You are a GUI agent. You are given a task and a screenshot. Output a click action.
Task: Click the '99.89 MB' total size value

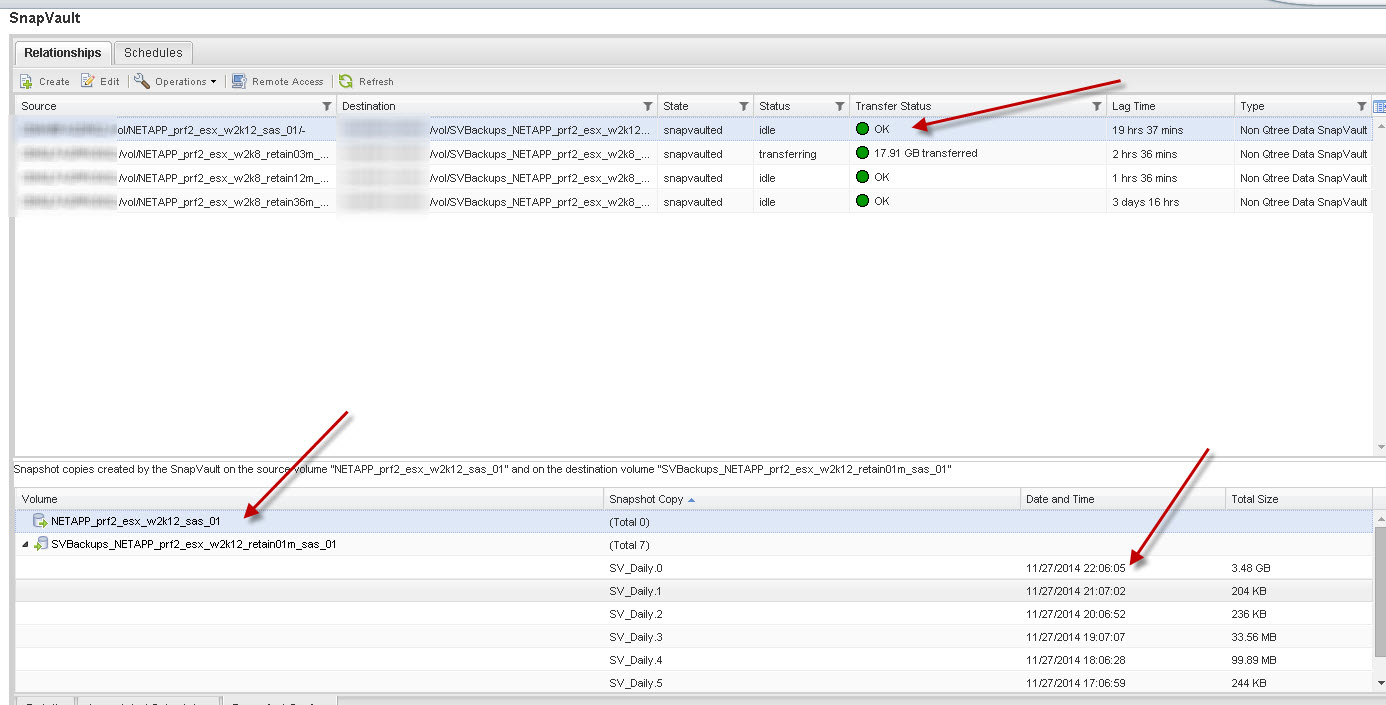tap(1255, 660)
